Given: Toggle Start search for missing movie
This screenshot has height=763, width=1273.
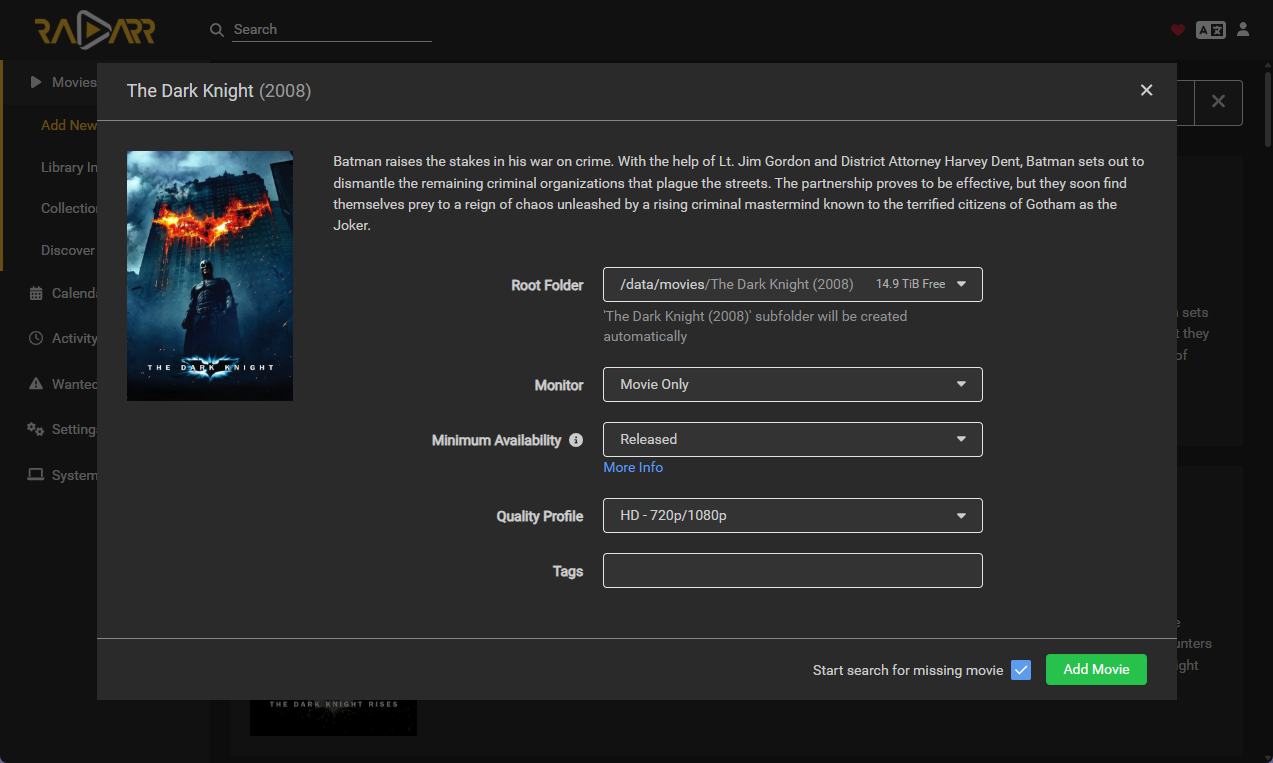Looking at the screenshot, I should pos(1021,670).
